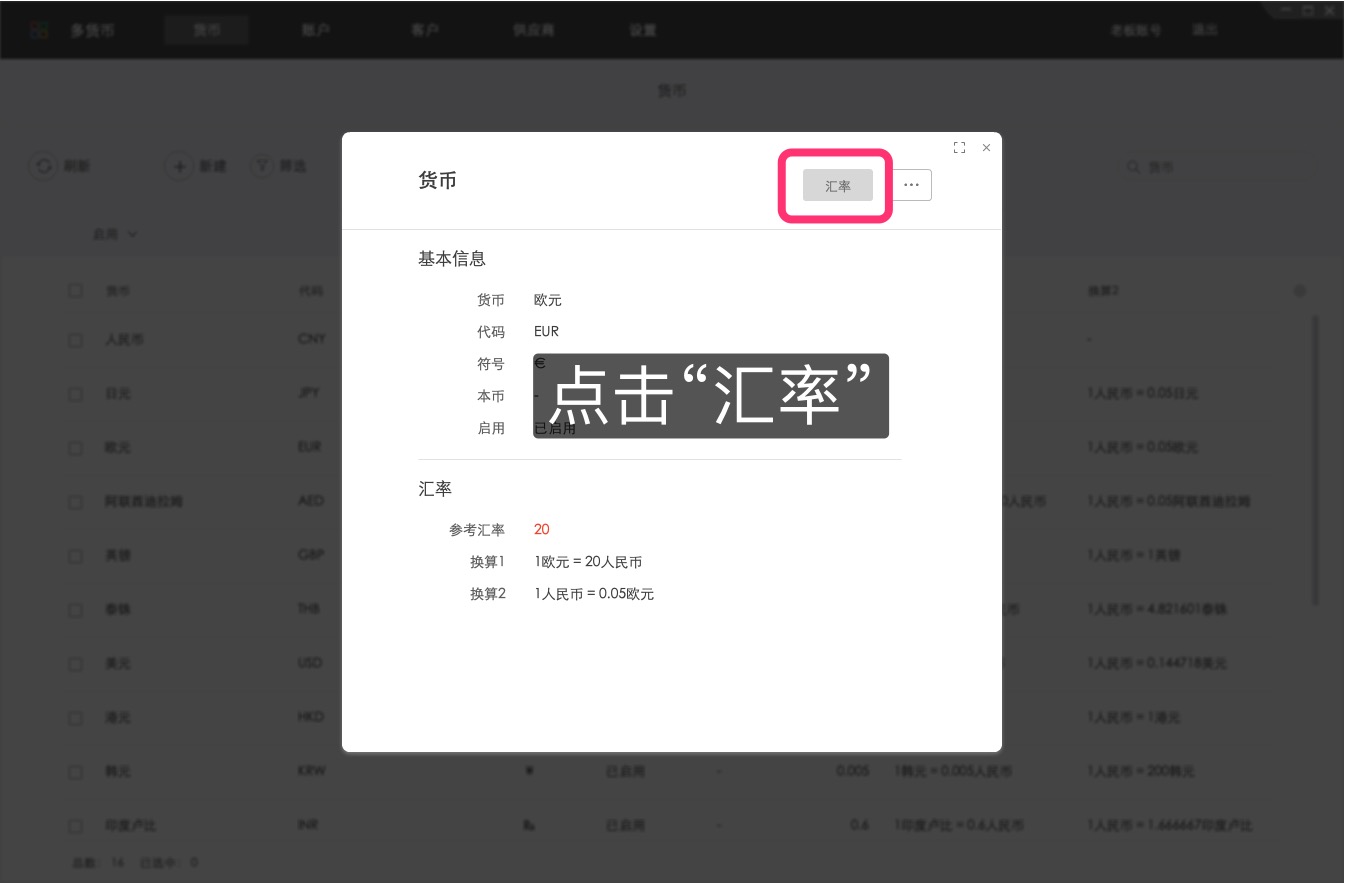Open the 设置 tab
1345x883 pixels.
pyautogui.click(x=643, y=30)
